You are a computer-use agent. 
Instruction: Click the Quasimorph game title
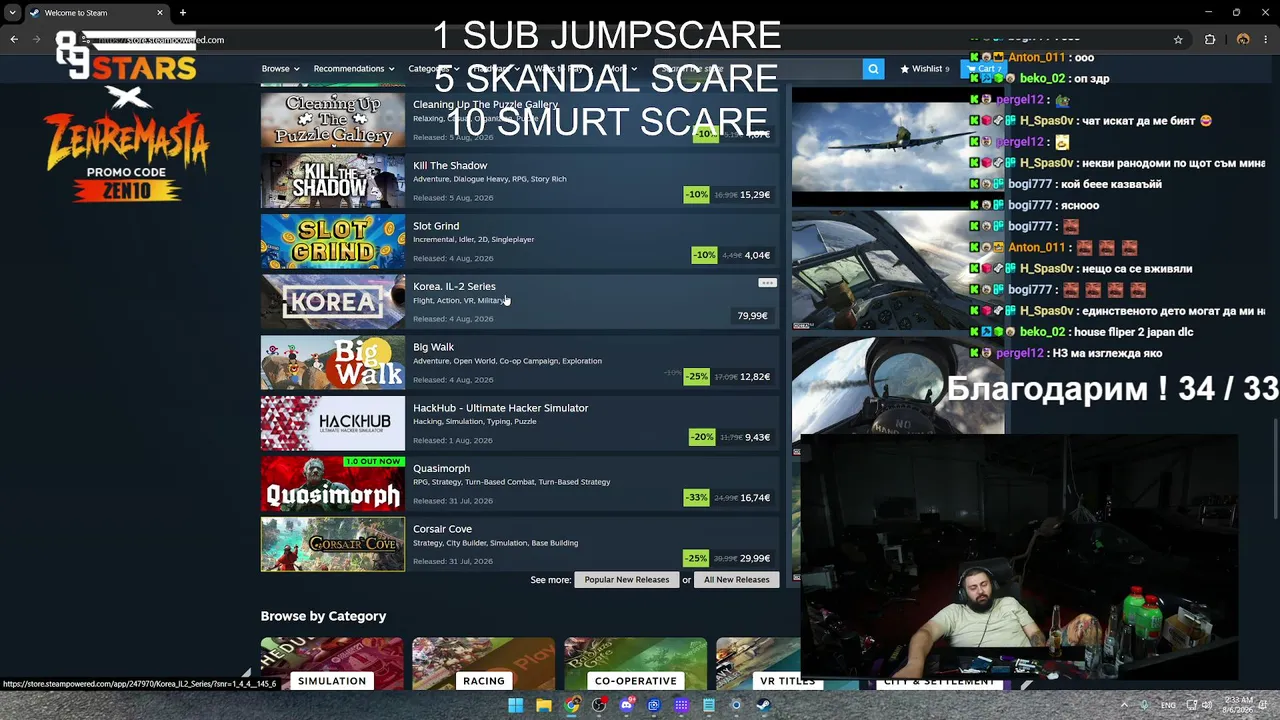click(x=441, y=469)
